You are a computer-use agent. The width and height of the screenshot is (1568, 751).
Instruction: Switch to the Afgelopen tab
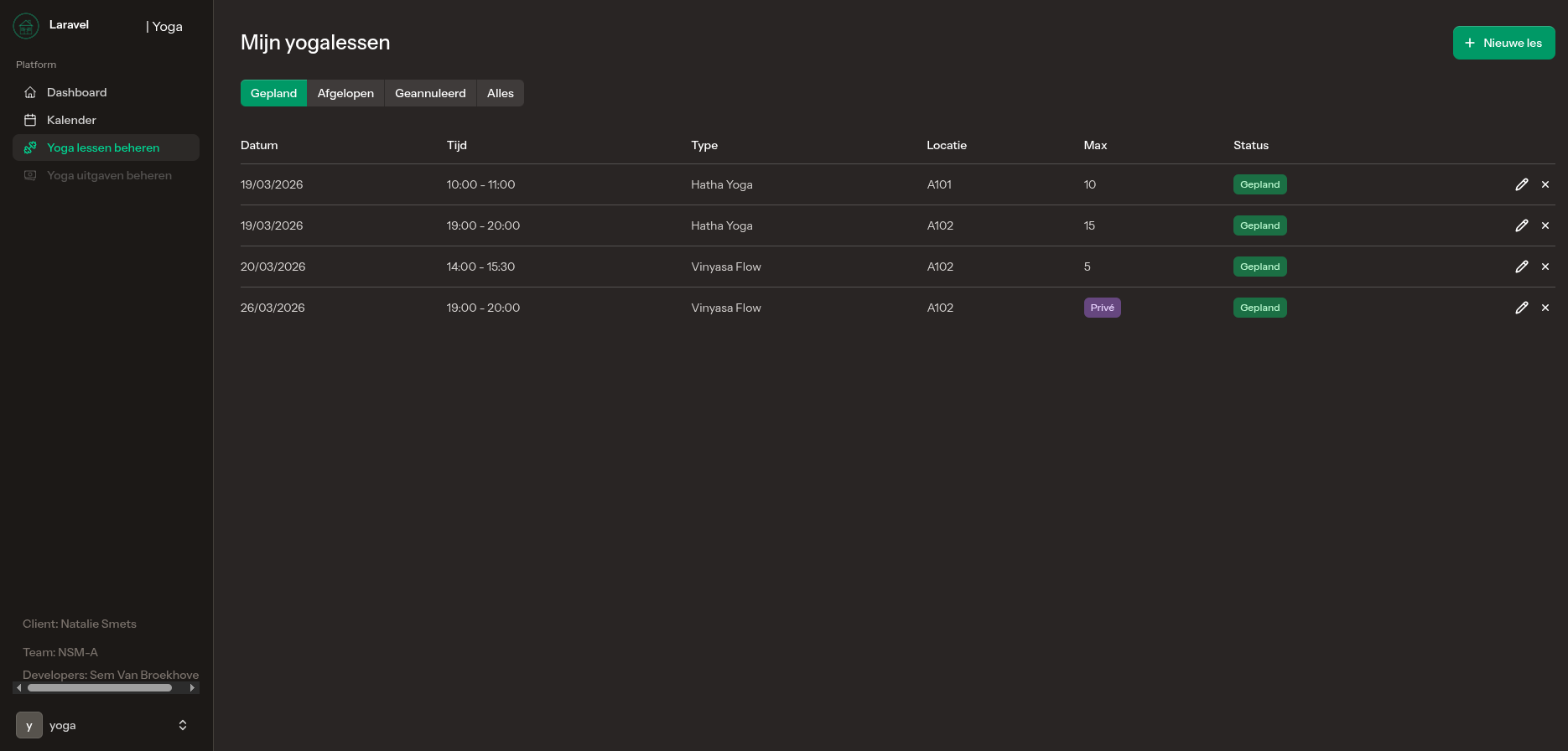tap(345, 93)
